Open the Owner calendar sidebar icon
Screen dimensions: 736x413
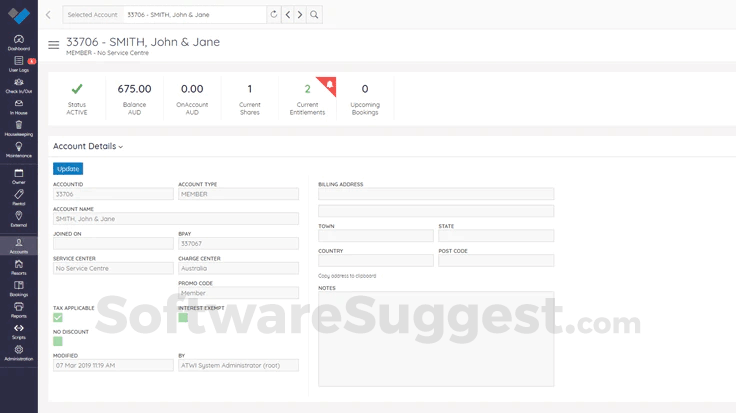(19, 176)
